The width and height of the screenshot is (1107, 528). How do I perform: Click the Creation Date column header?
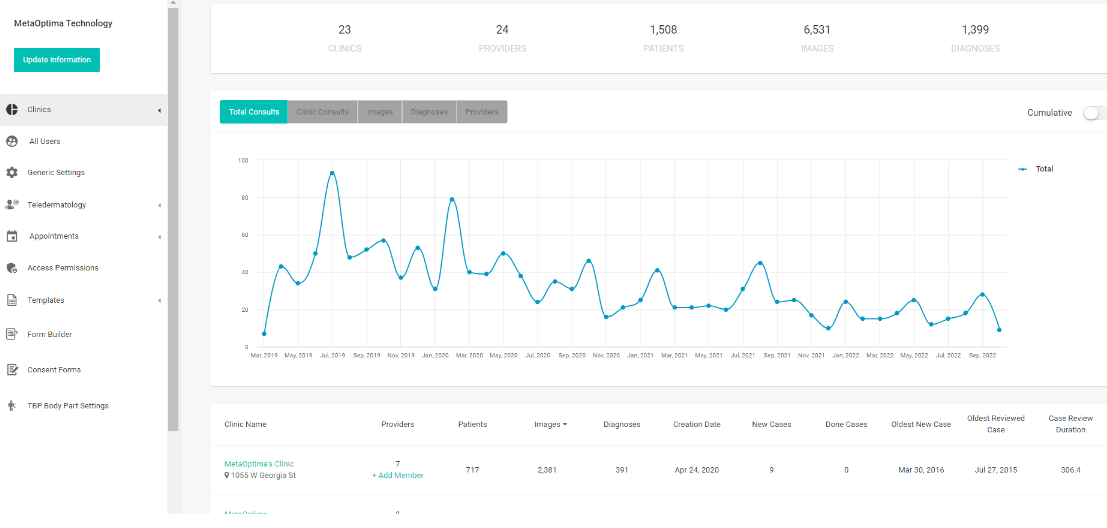click(697, 424)
